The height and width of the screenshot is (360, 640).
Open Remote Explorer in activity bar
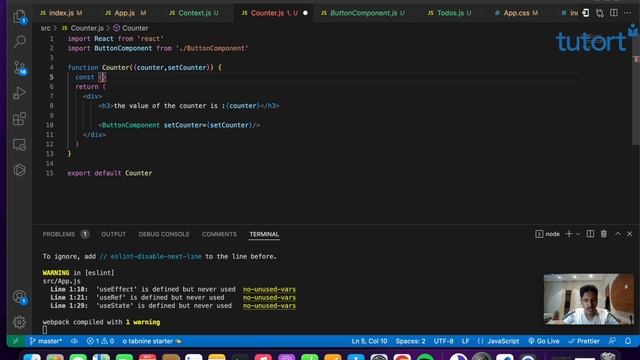[x=19, y=144]
